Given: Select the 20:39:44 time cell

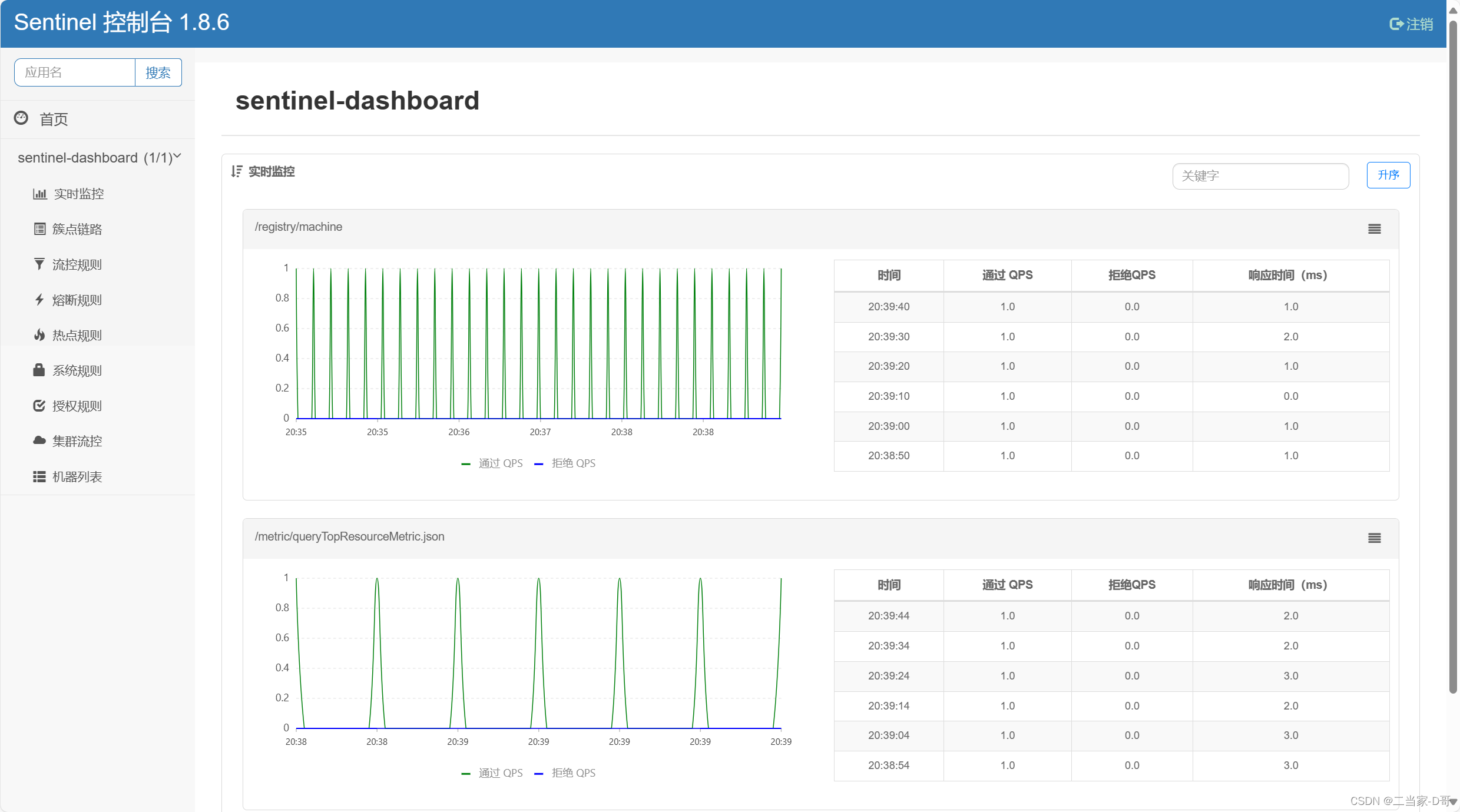Looking at the screenshot, I should pos(889,616).
